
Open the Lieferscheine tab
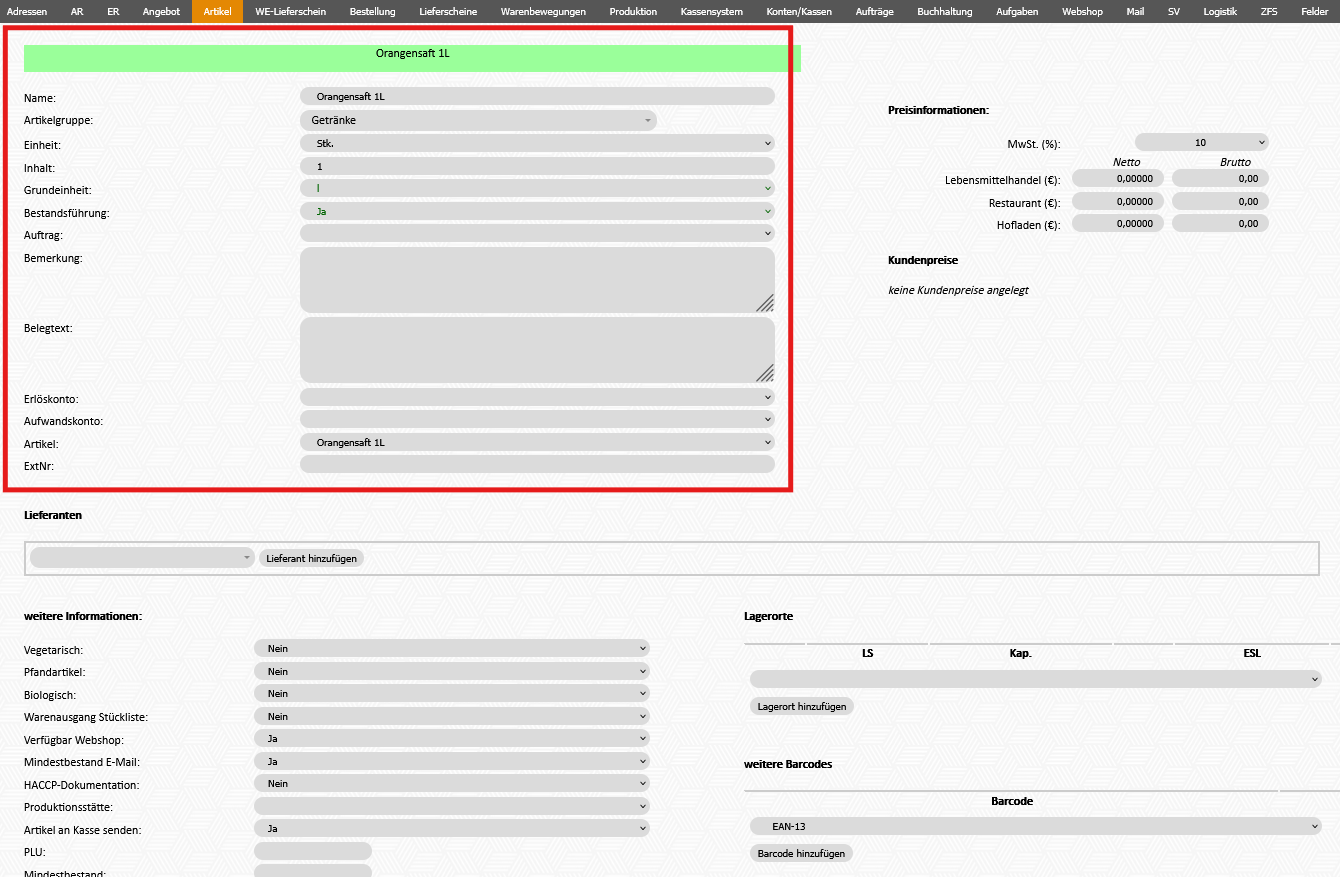448,11
